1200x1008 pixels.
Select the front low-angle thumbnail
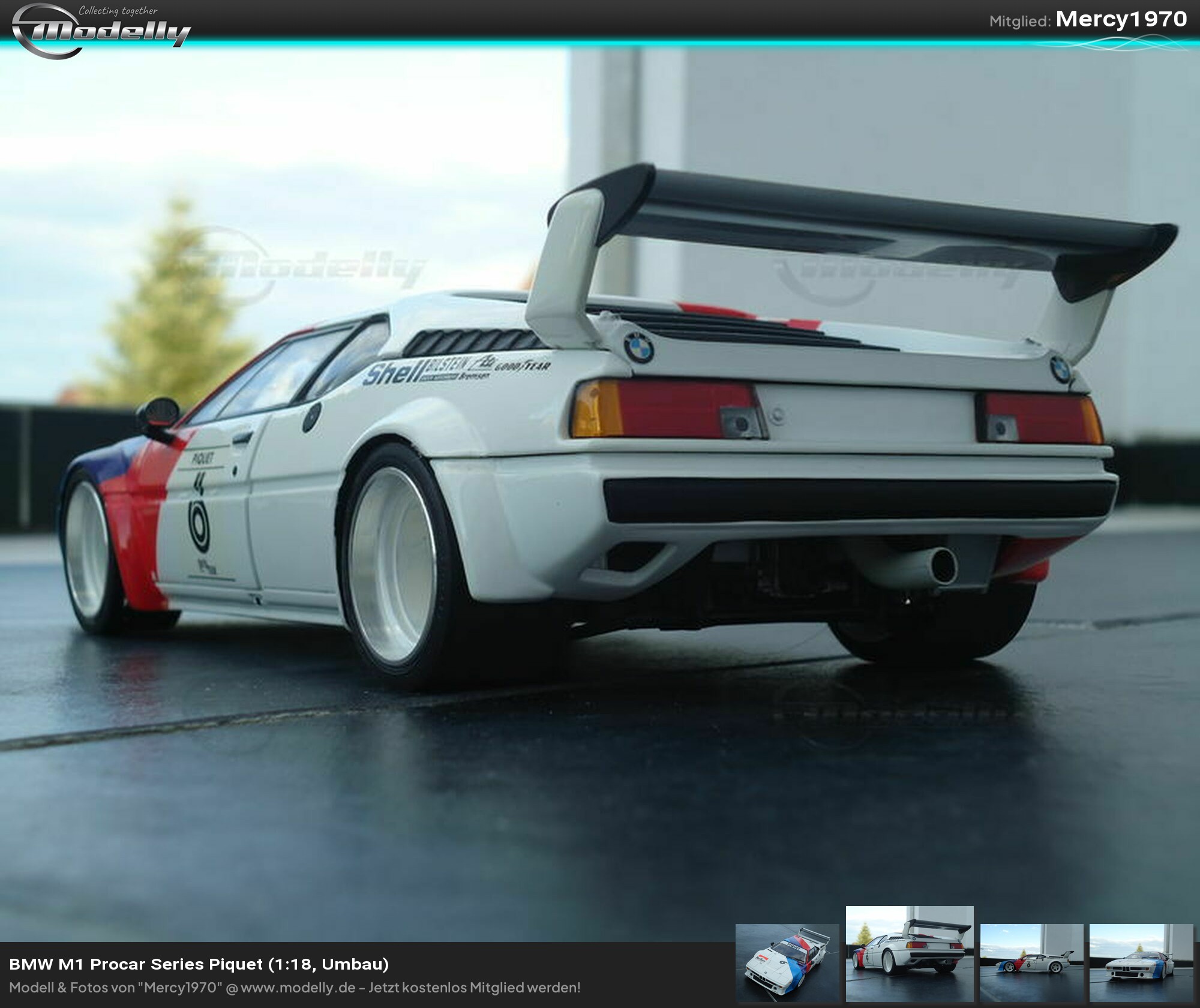(1141, 962)
